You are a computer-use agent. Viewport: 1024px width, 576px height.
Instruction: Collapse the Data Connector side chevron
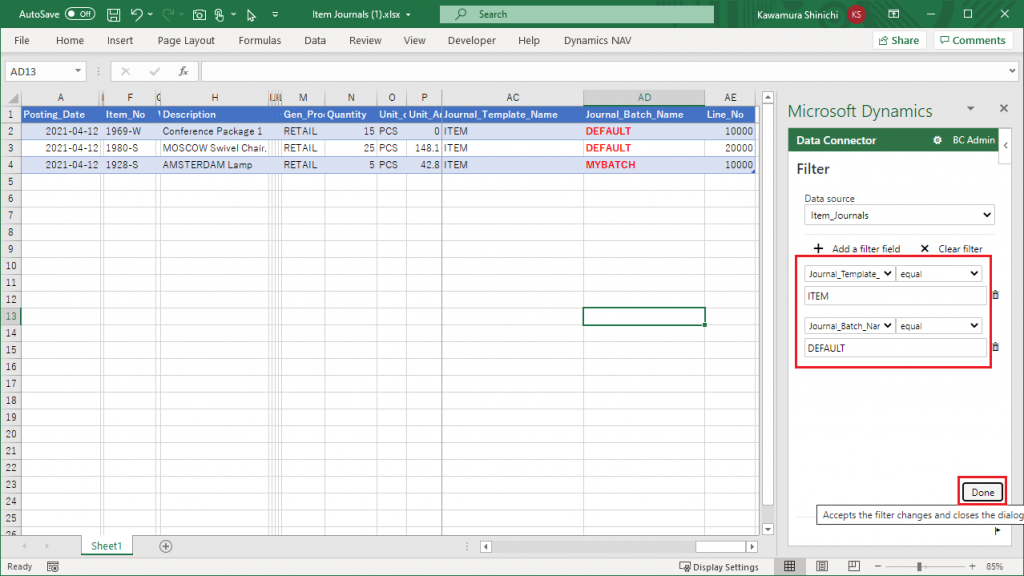tap(1006, 146)
